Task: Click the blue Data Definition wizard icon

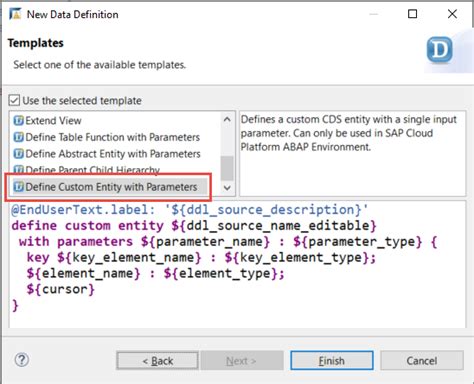Action: pyautogui.click(x=439, y=50)
